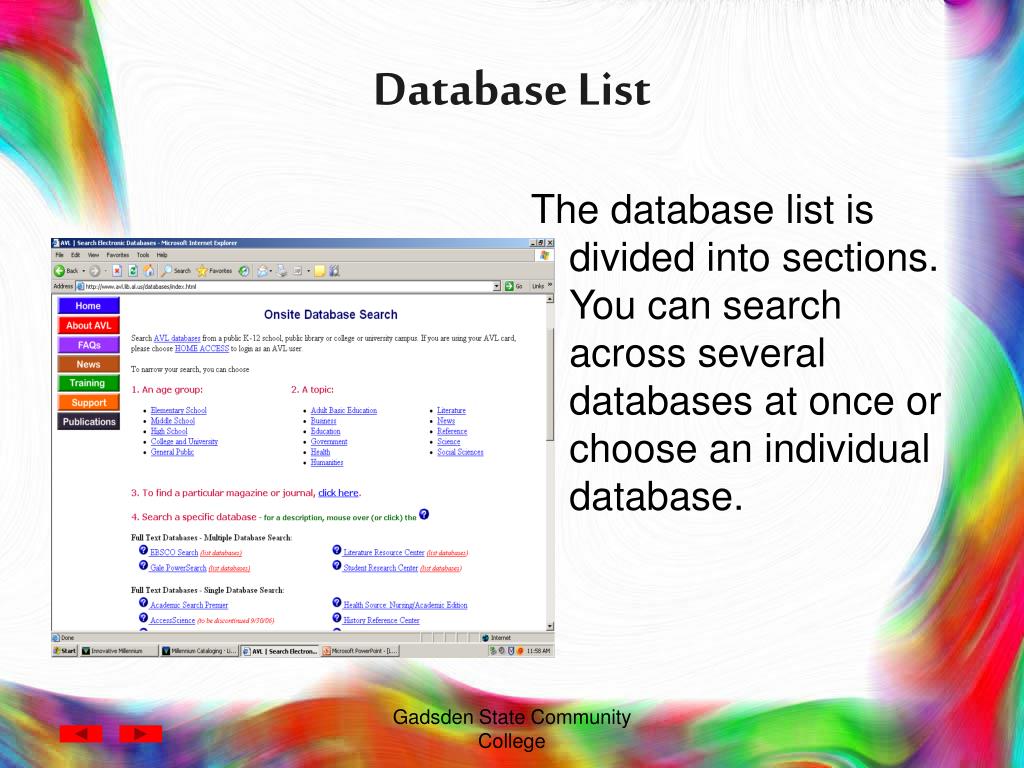
Task: Open the Elementary School link
Action: click(x=178, y=410)
